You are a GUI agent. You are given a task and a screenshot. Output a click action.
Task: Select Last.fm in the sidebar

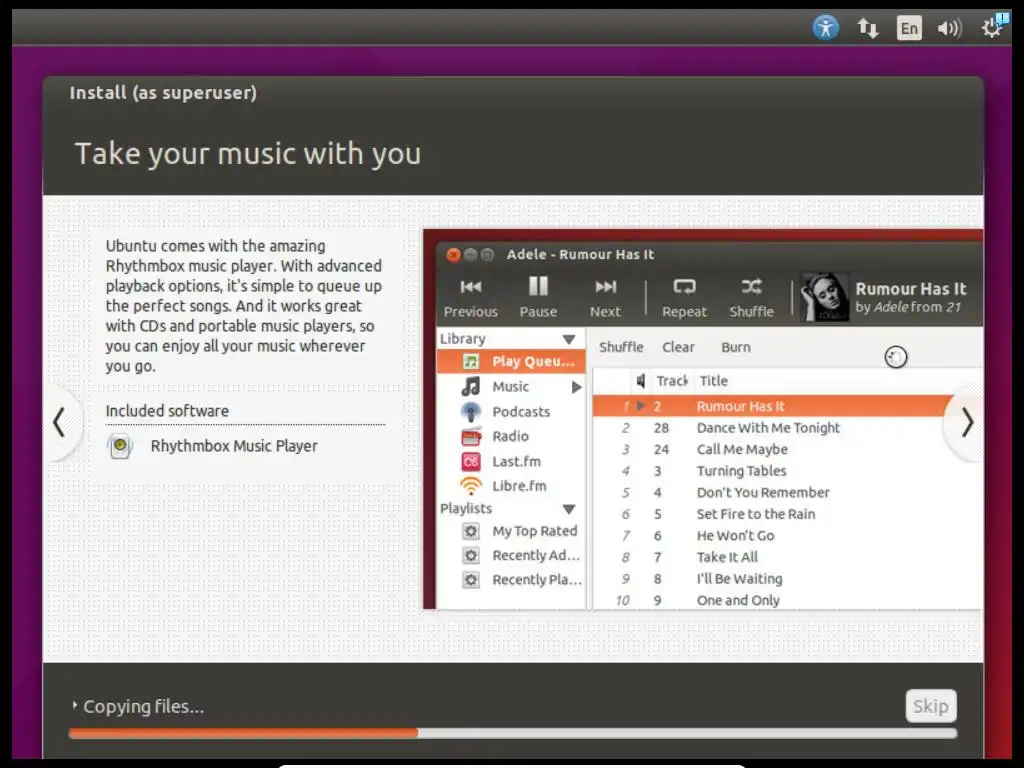coord(511,461)
